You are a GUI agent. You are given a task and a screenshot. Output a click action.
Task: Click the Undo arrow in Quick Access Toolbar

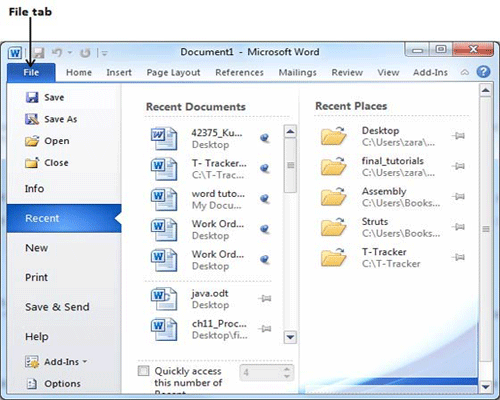point(57,52)
